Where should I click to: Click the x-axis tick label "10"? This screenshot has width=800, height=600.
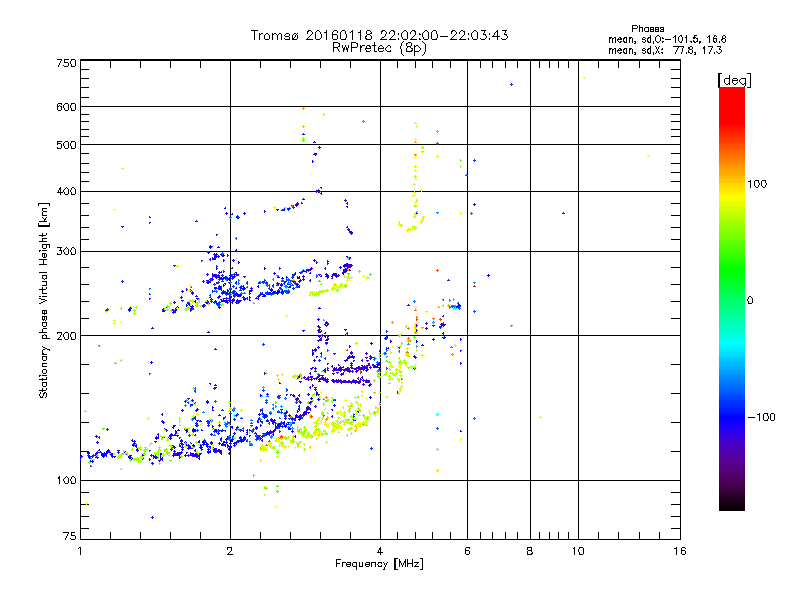pos(578,551)
